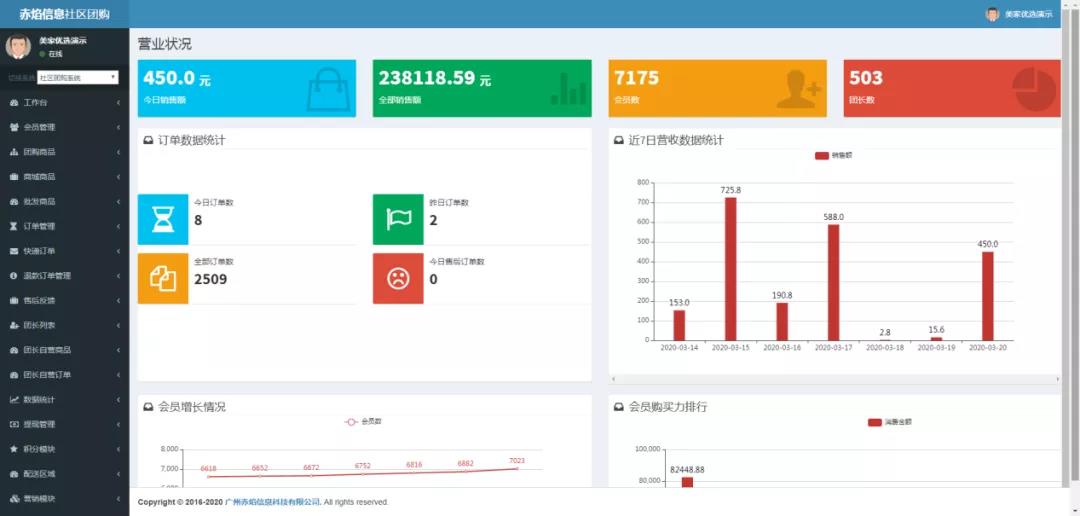The width and height of the screenshot is (1080, 516).
Task: Click the bar chart icon on 全部销售额 card
Action: point(568,89)
